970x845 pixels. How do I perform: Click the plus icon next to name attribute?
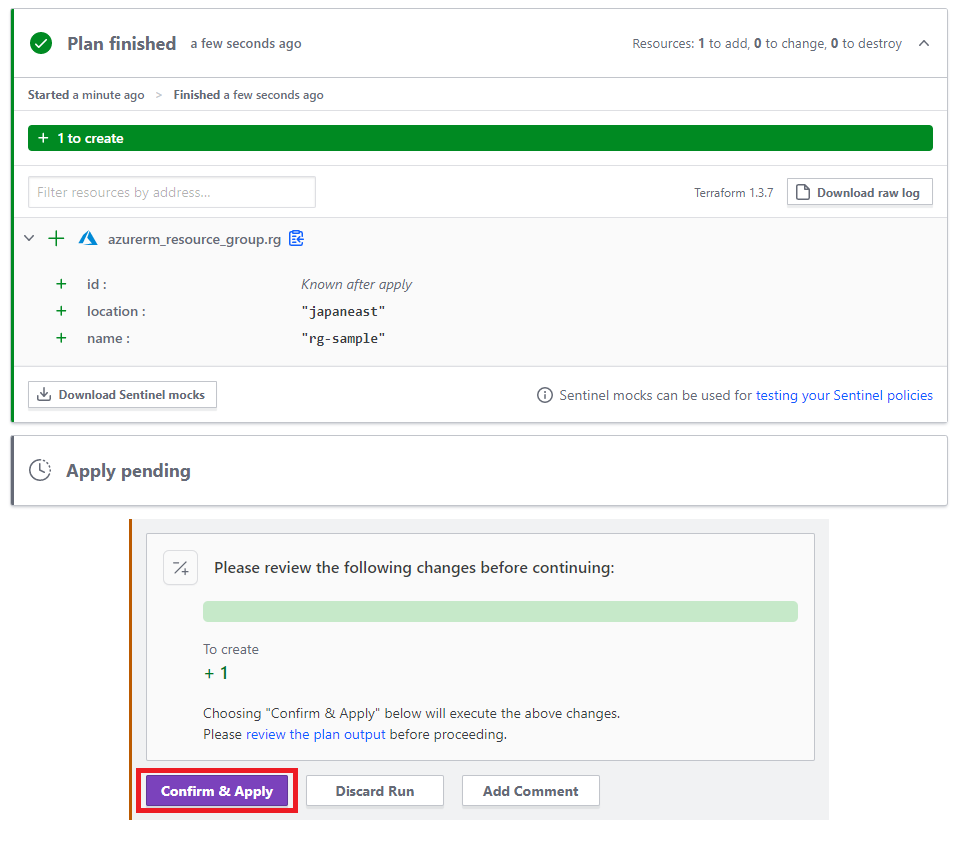point(61,338)
